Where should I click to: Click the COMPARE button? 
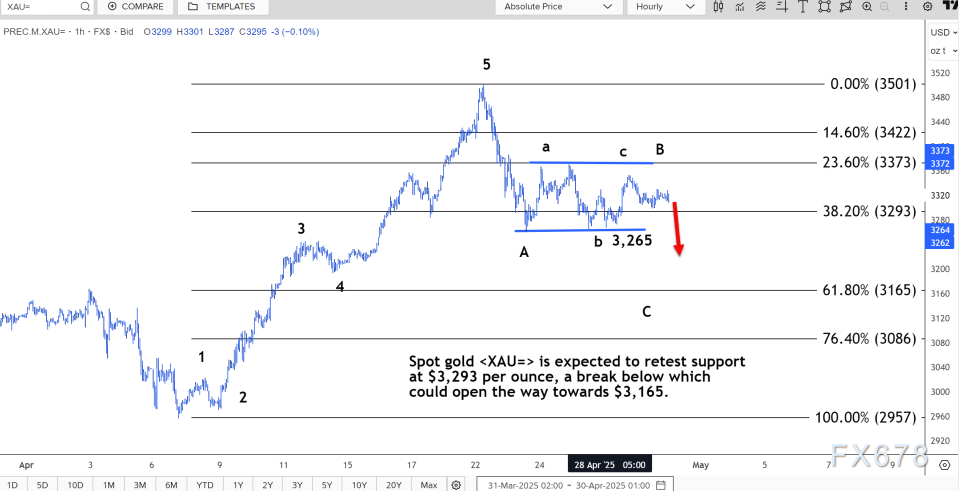135,7
